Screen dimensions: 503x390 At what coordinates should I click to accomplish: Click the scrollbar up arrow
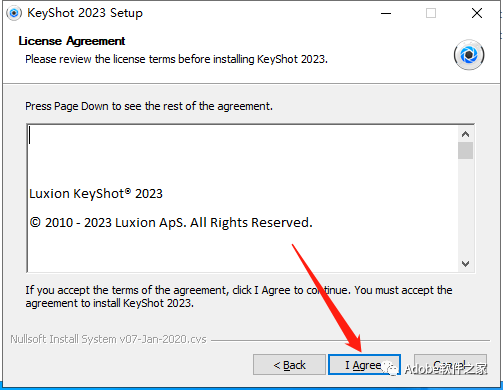(466, 134)
